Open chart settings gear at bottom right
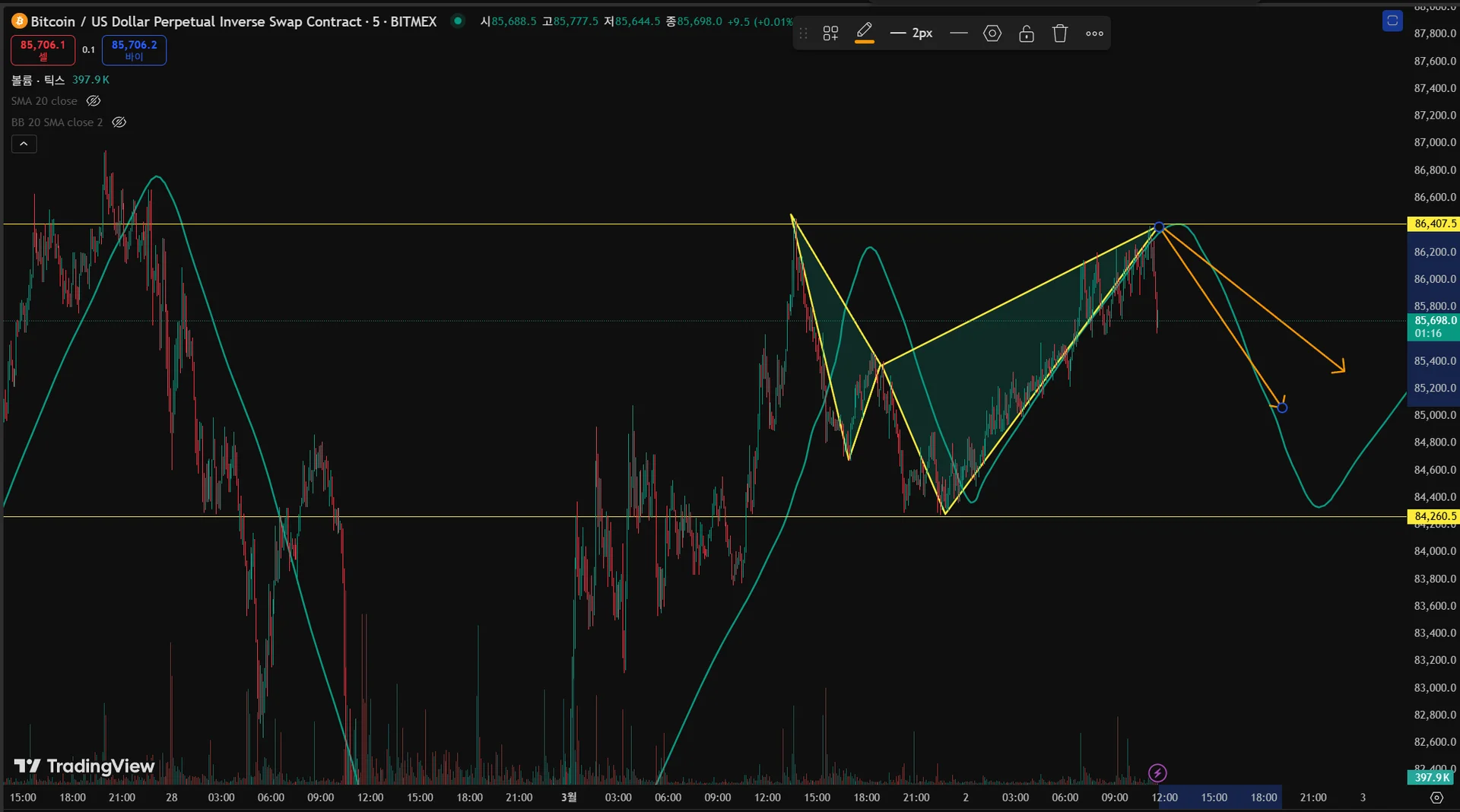 point(1436,798)
